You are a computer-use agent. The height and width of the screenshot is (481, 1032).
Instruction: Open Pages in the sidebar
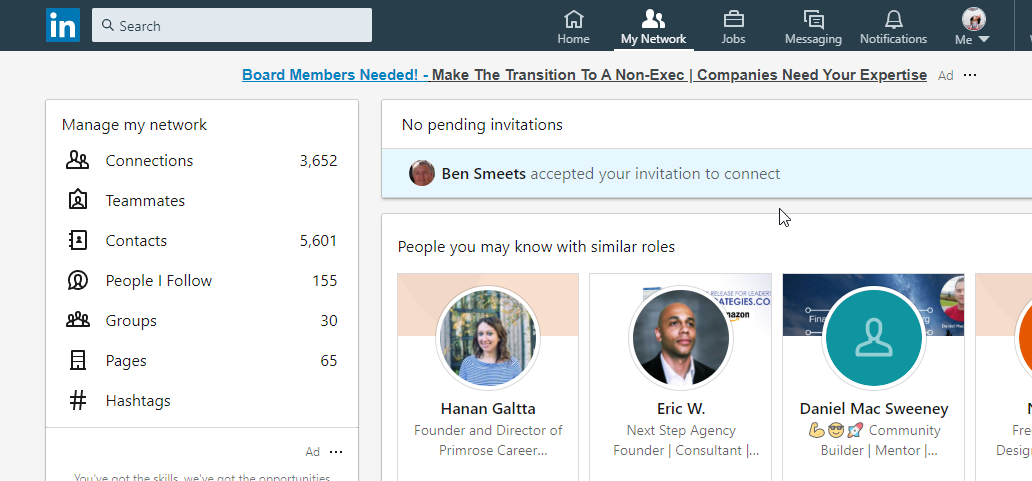tap(126, 361)
